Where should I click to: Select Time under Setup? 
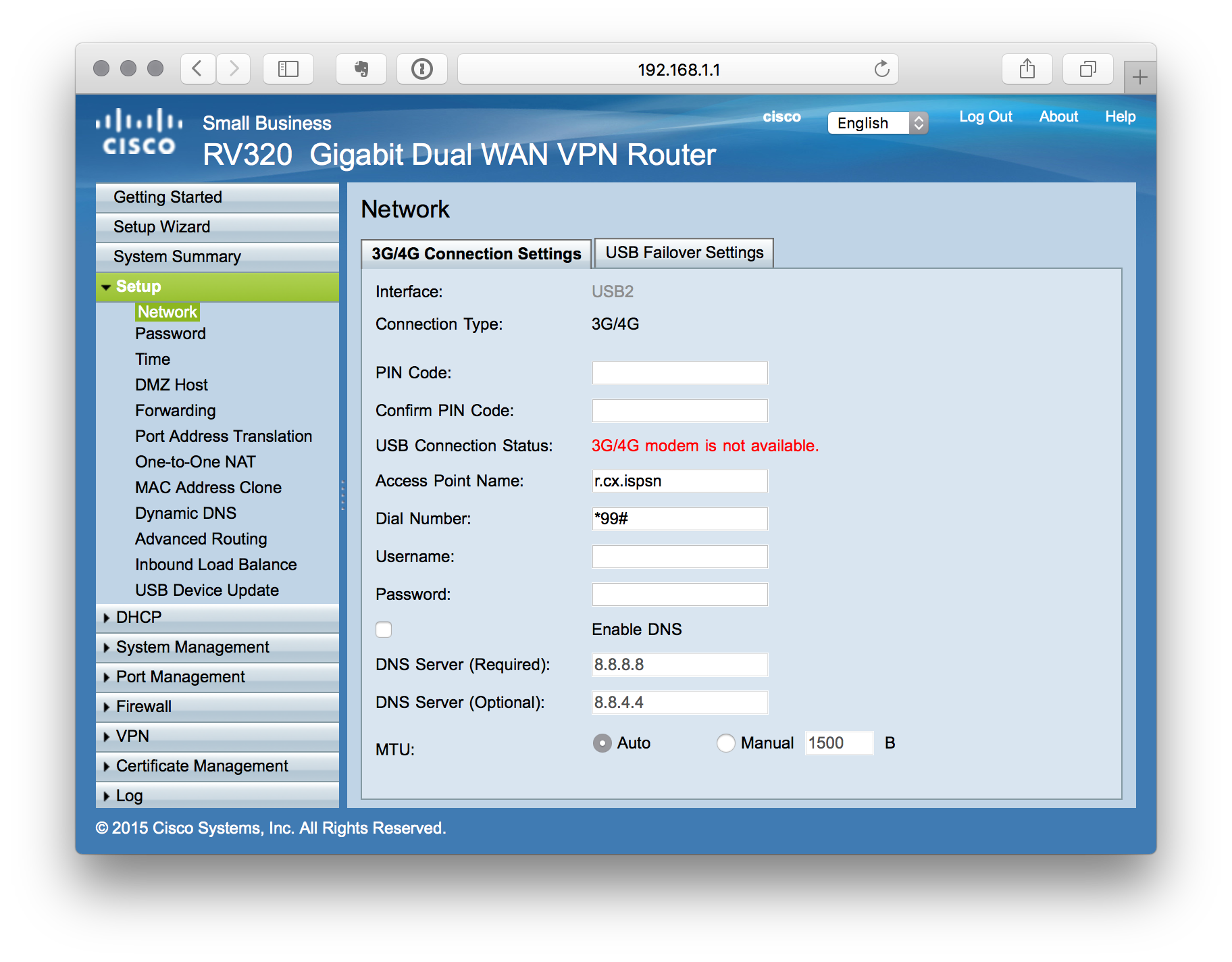[x=153, y=359]
